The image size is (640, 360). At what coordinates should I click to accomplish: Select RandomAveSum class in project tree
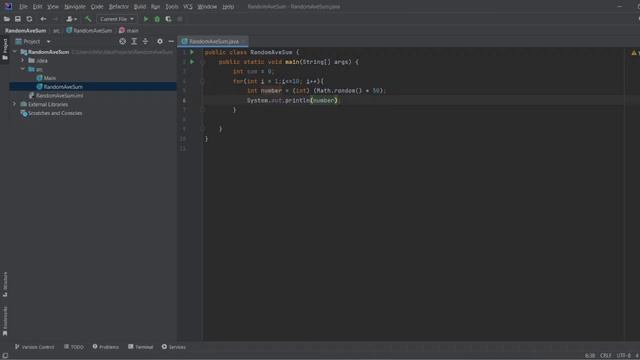(60, 87)
